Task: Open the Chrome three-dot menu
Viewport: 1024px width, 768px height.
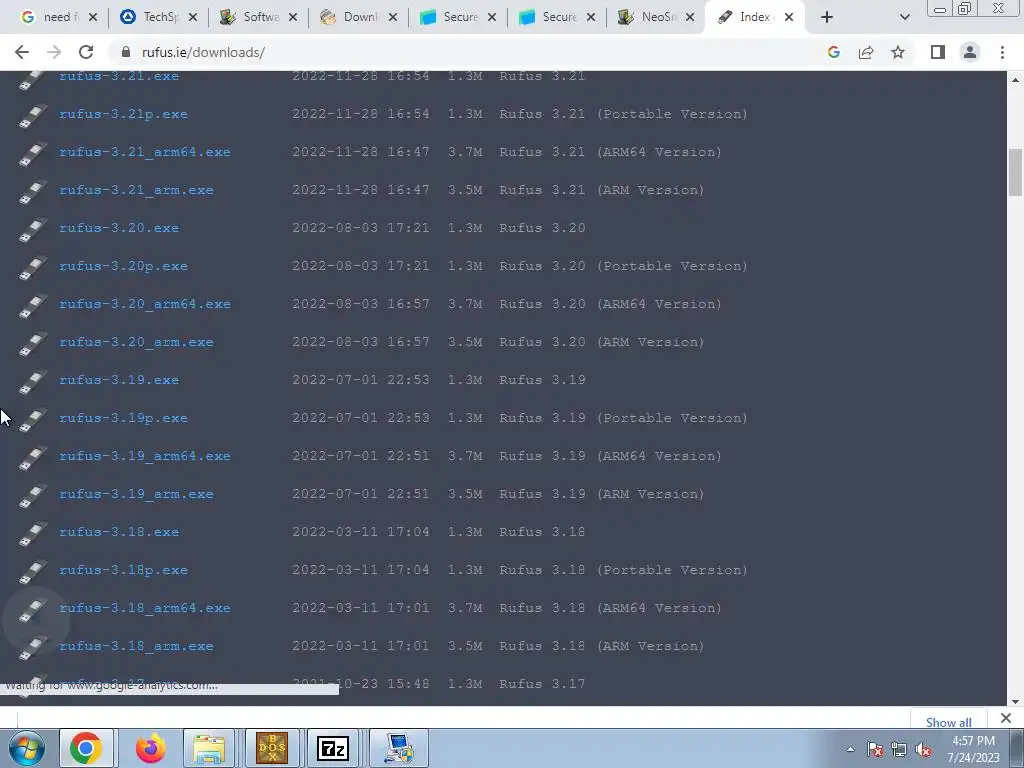Action: pyautogui.click(x=1002, y=52)
